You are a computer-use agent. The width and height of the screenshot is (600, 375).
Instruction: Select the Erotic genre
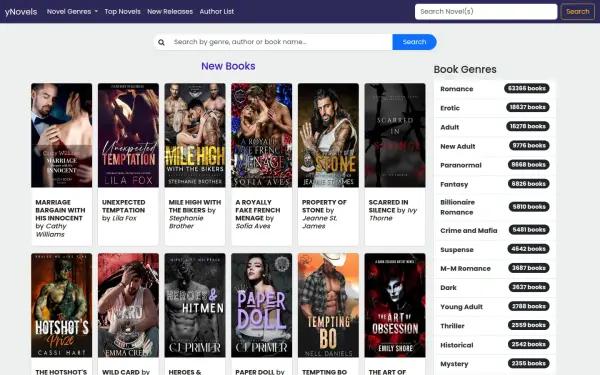pos(495,108)
